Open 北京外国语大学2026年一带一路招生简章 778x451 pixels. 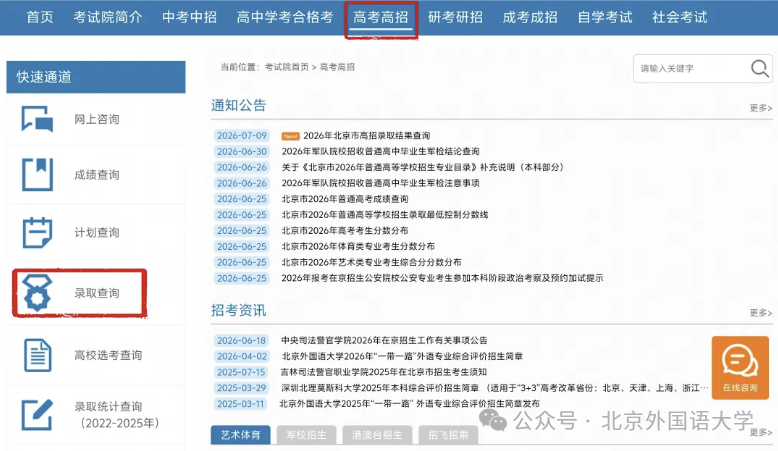click(402, 356)
